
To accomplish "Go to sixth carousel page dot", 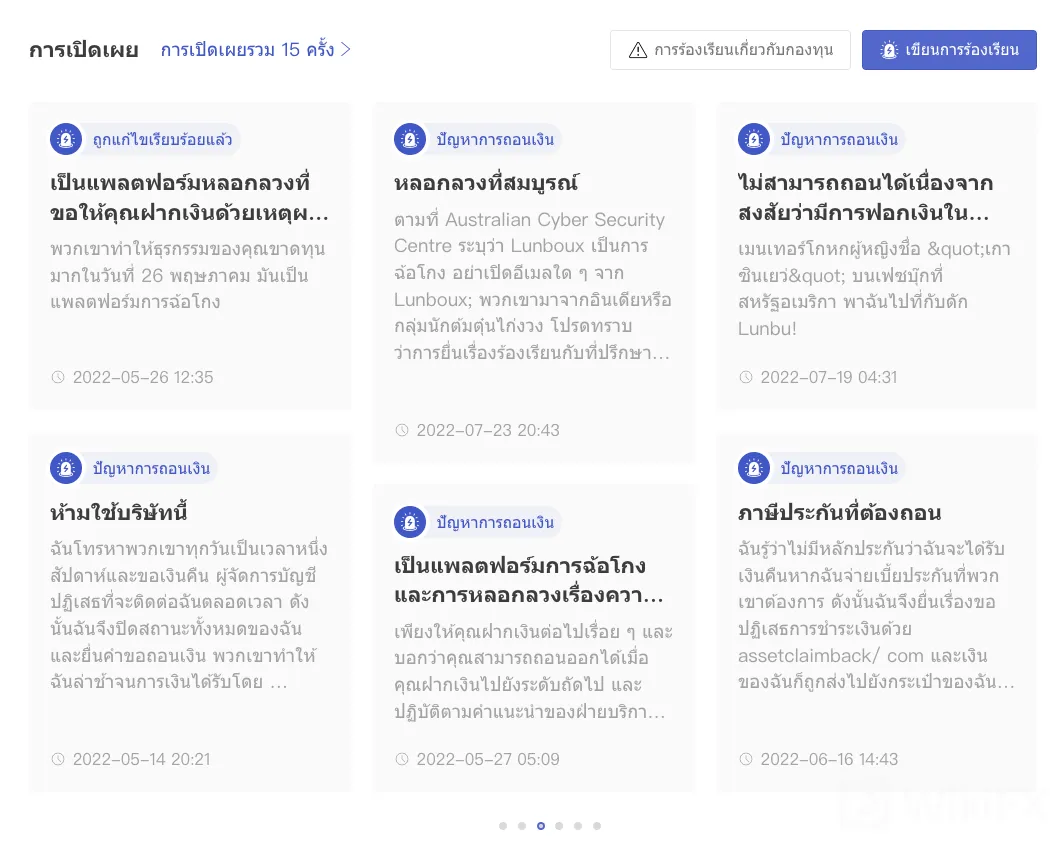I will coord(597,826).
